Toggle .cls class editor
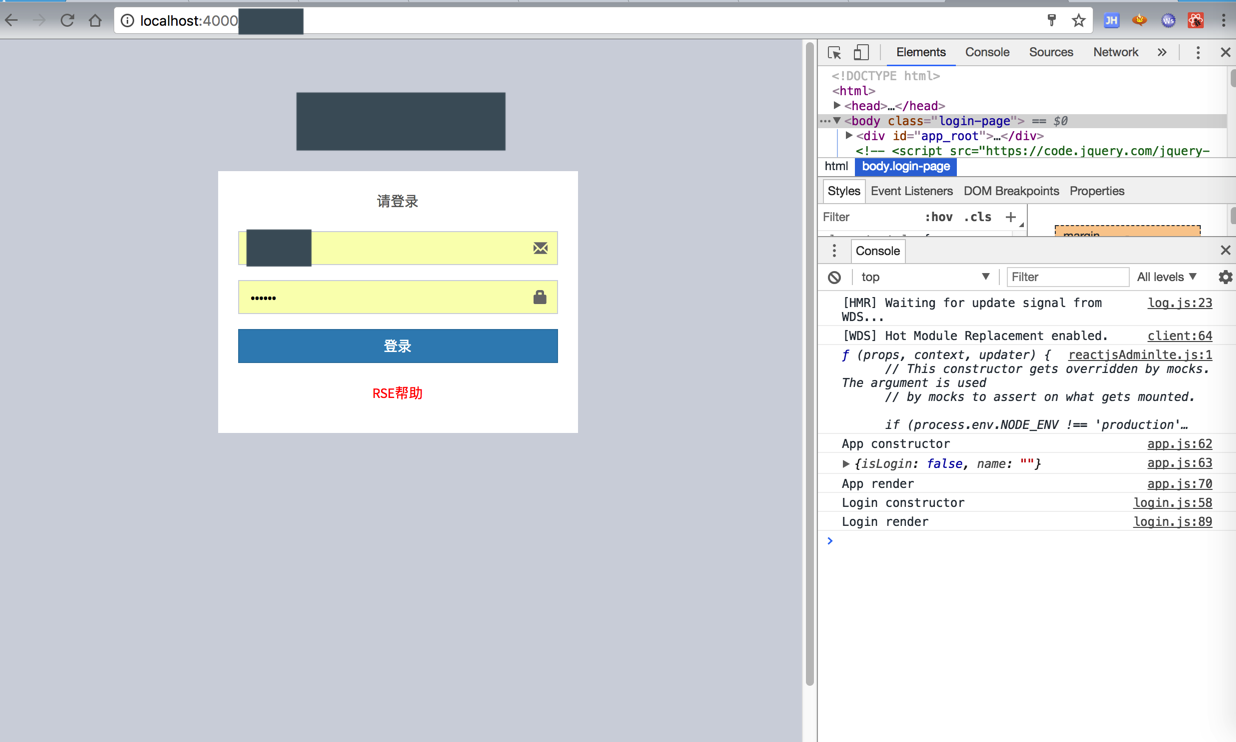1236x742 pixels. [978, 217]
